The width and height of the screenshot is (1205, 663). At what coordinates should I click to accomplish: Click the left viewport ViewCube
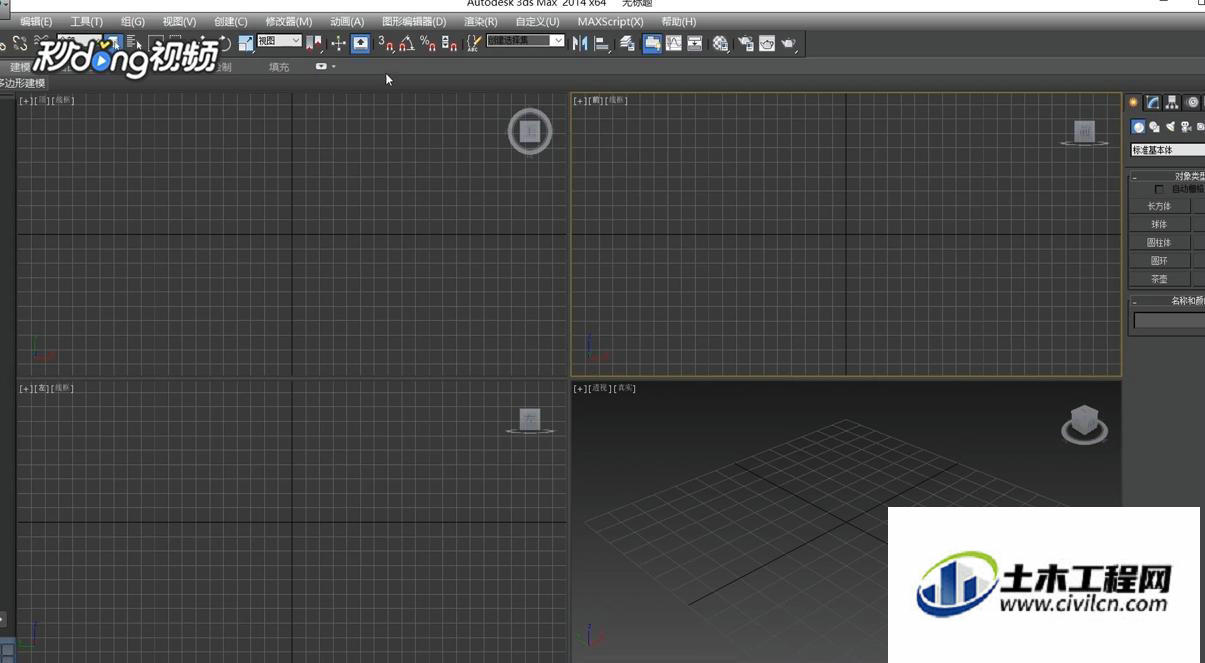[x=530, y=420]
